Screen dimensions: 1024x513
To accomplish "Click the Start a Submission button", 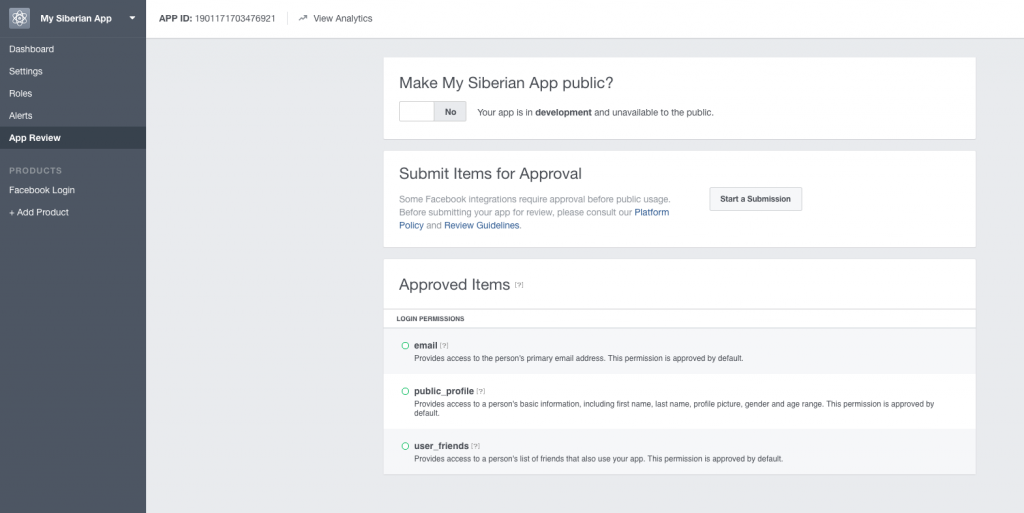I will pos(755,199).
